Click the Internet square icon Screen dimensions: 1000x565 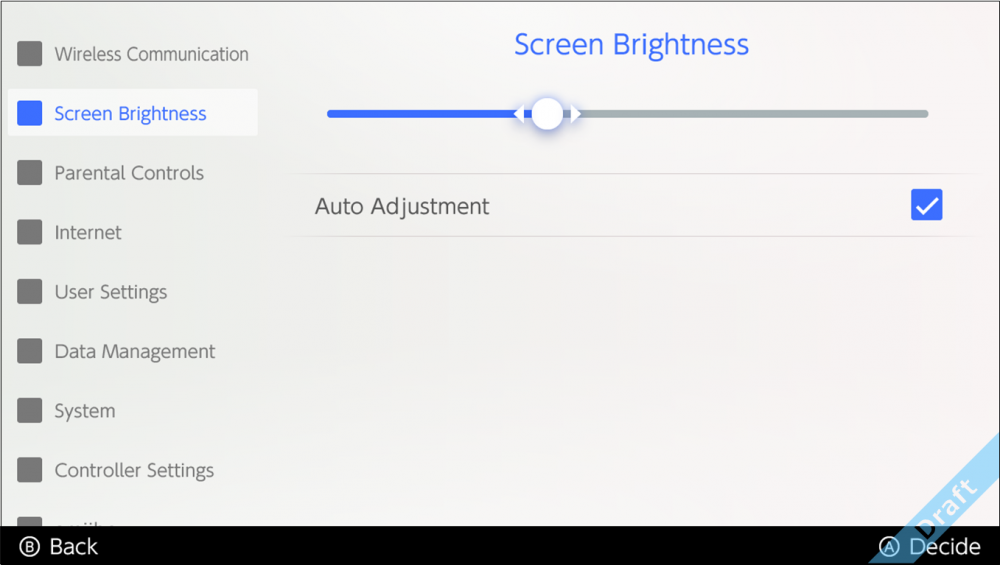point(30,232)
